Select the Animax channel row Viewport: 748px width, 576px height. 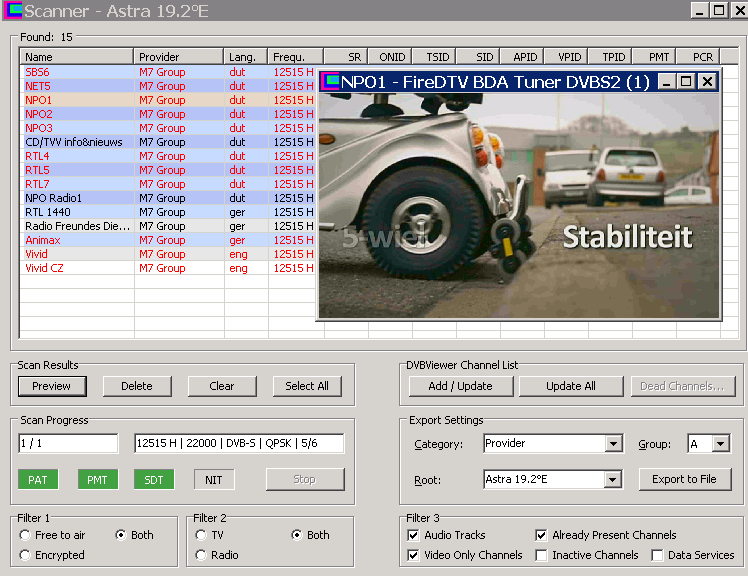pos(167,240)
